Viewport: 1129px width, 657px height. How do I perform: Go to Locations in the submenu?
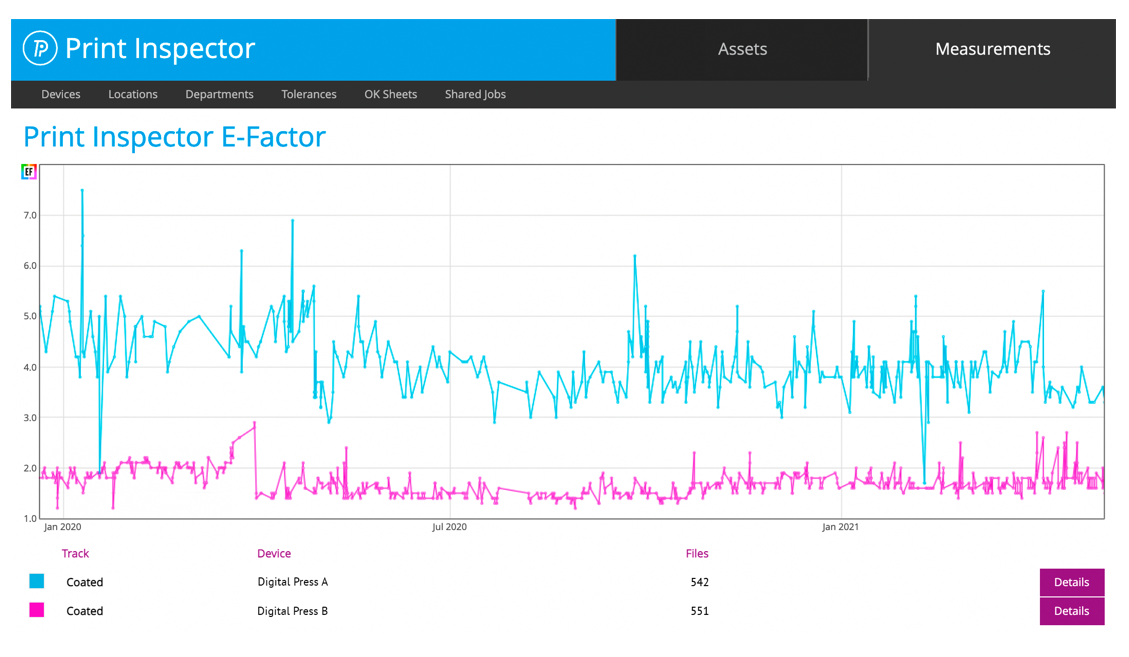133,94
